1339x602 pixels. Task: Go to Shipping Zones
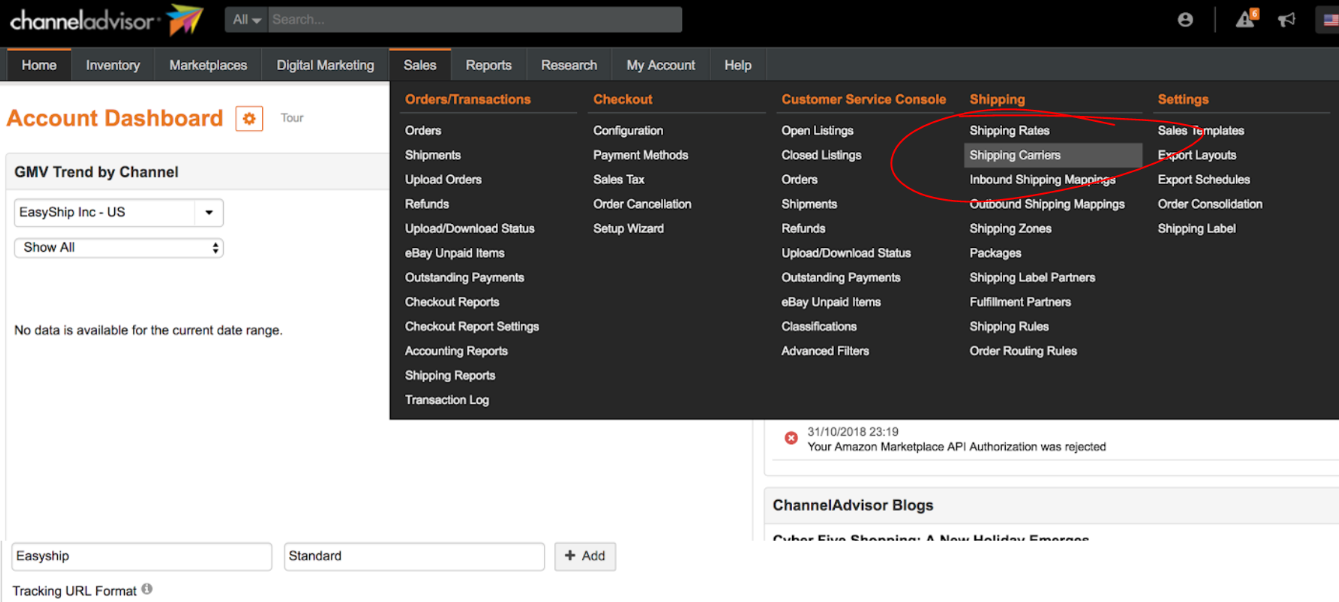[x=1010, y=229]
